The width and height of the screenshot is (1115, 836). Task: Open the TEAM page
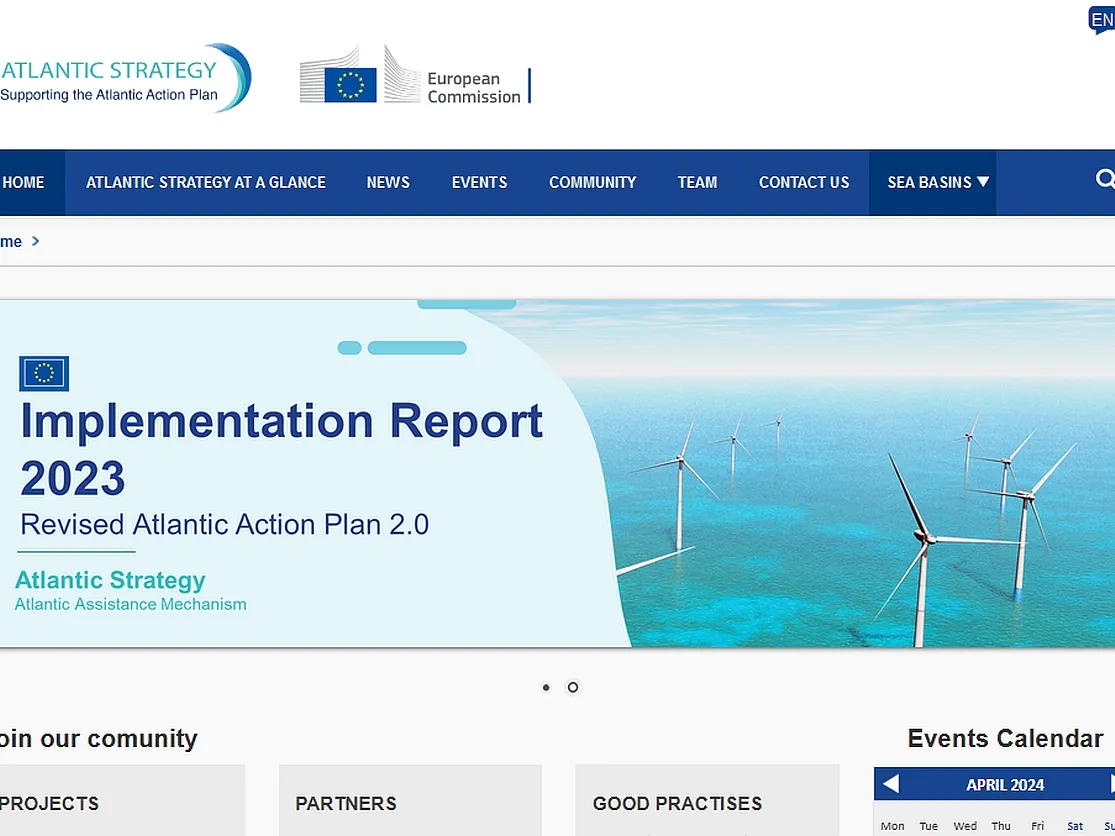pos(697,183)
